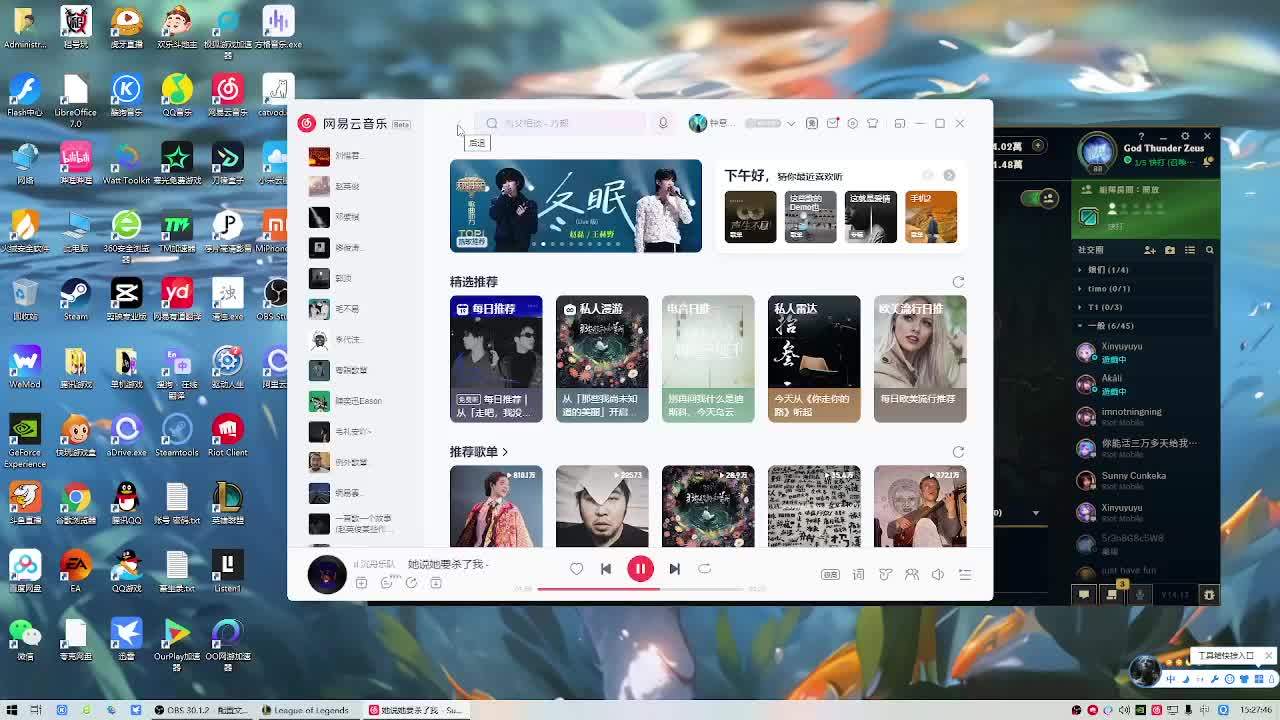Expand the T1 (0/3) friends group
Screen dimensions: 1280x720
click(x=1105, y=307)
